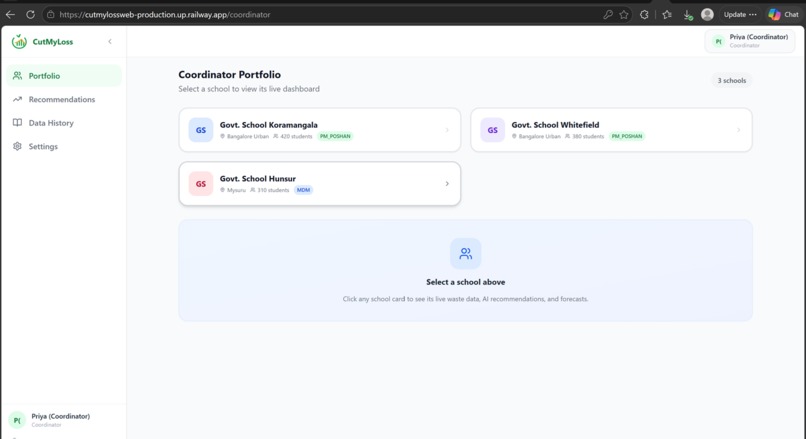Click the people icon in Select a school panel
The image size is (806, 439).
[x=466, y=253]
